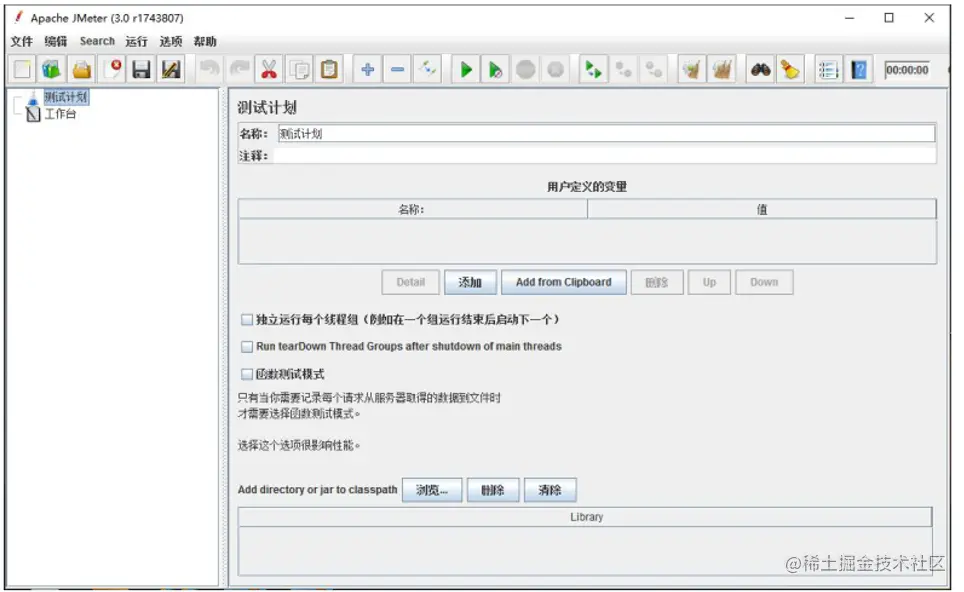Click Remote shutdown all icon

pyautogui.click(x=654, y=69)
